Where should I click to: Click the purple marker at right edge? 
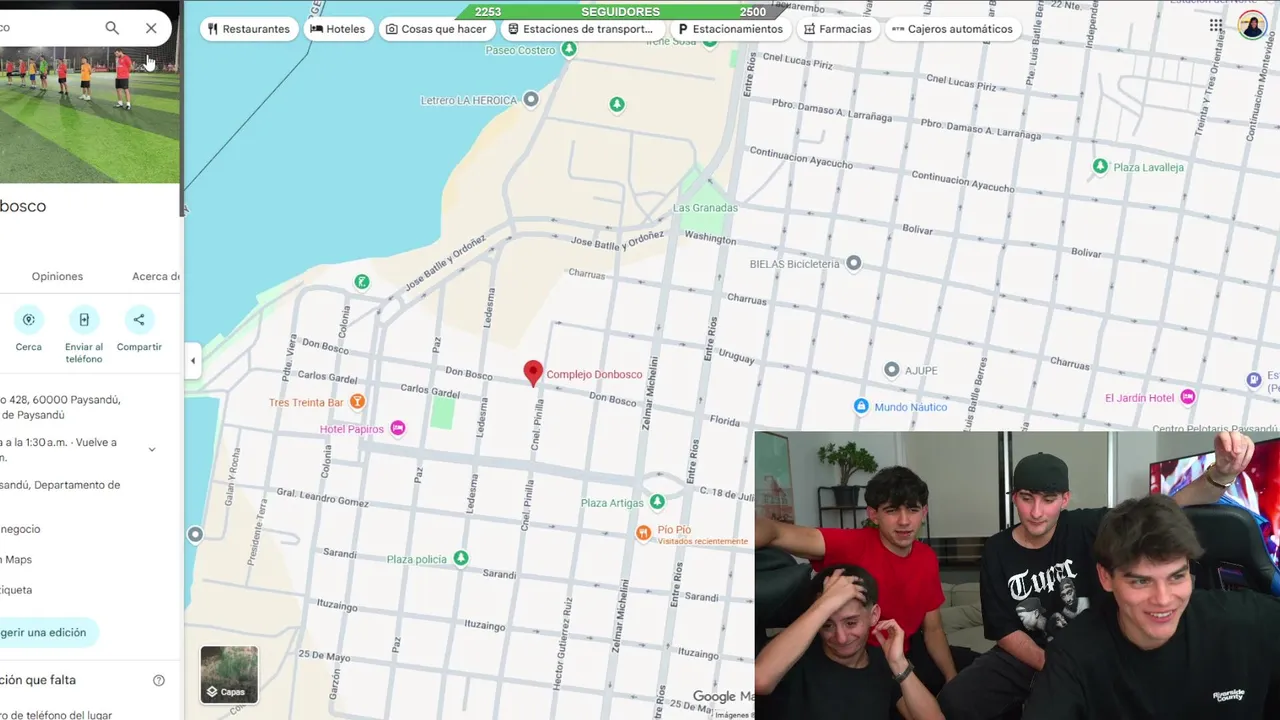pyautogui.click(x=1254, y=379)
